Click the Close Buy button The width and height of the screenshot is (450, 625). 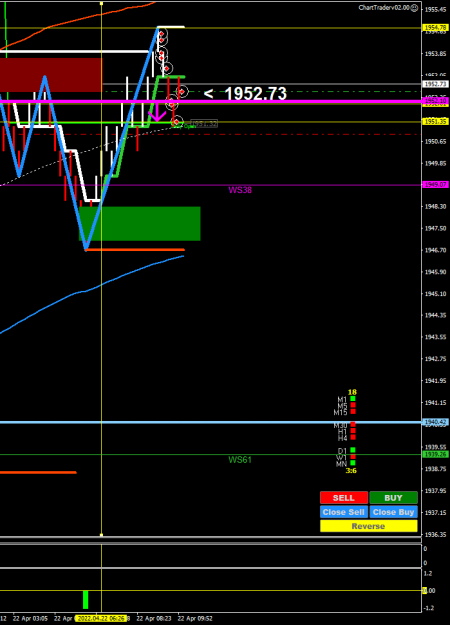(x=393, y=512)
